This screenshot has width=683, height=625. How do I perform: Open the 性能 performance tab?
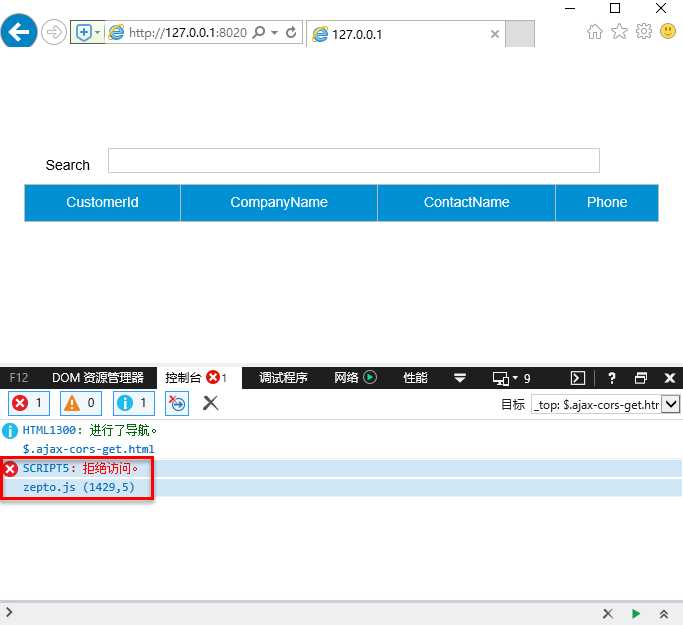415,378
